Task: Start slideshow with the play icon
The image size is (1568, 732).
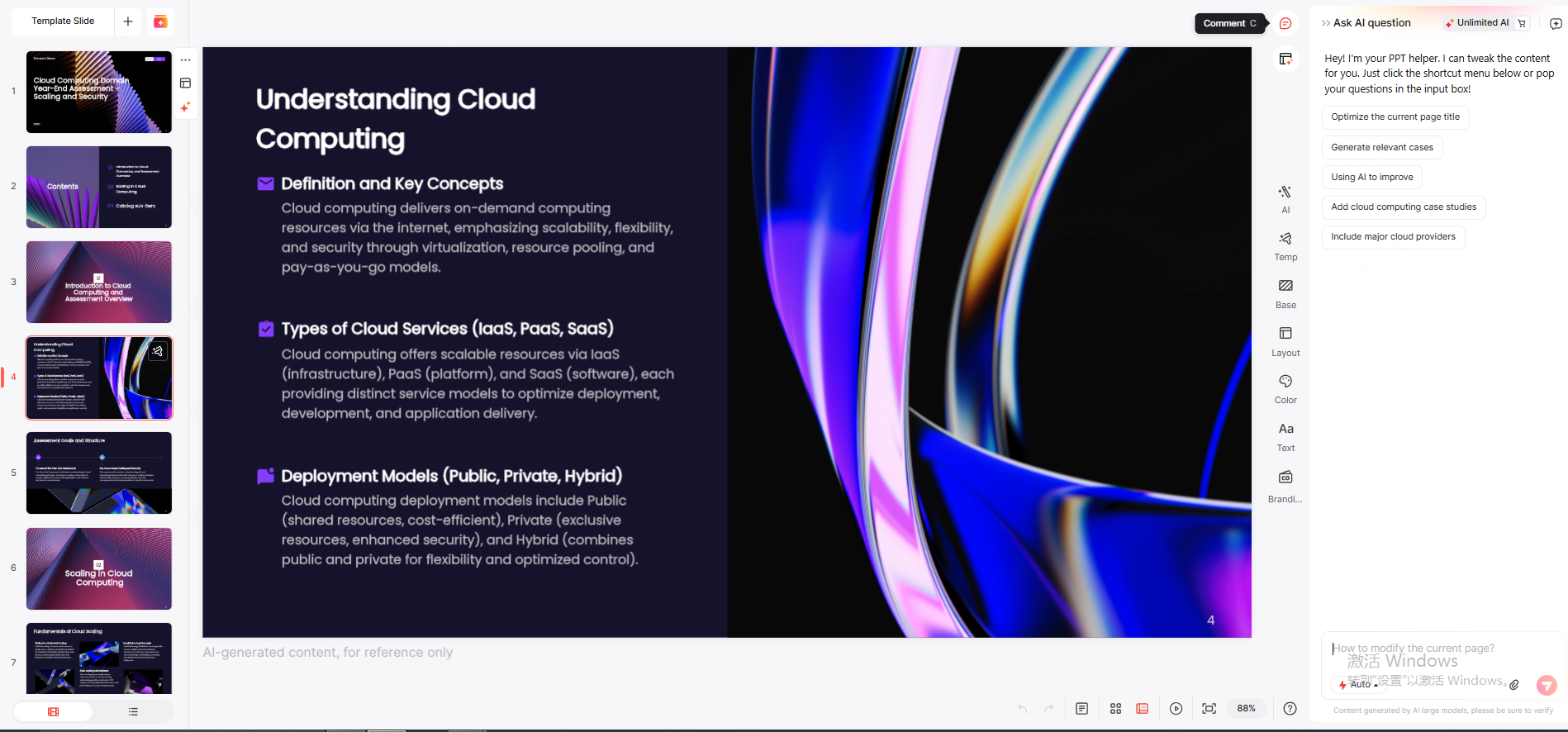Action: click(1176, 709)
